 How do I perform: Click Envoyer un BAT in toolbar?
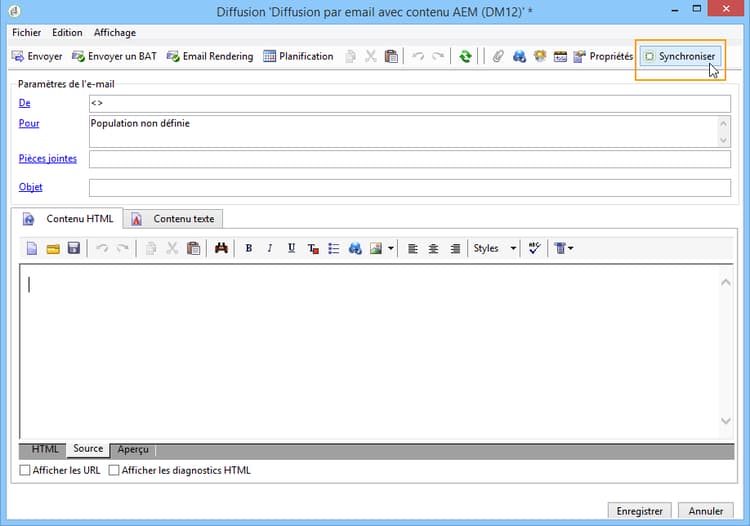114,56
